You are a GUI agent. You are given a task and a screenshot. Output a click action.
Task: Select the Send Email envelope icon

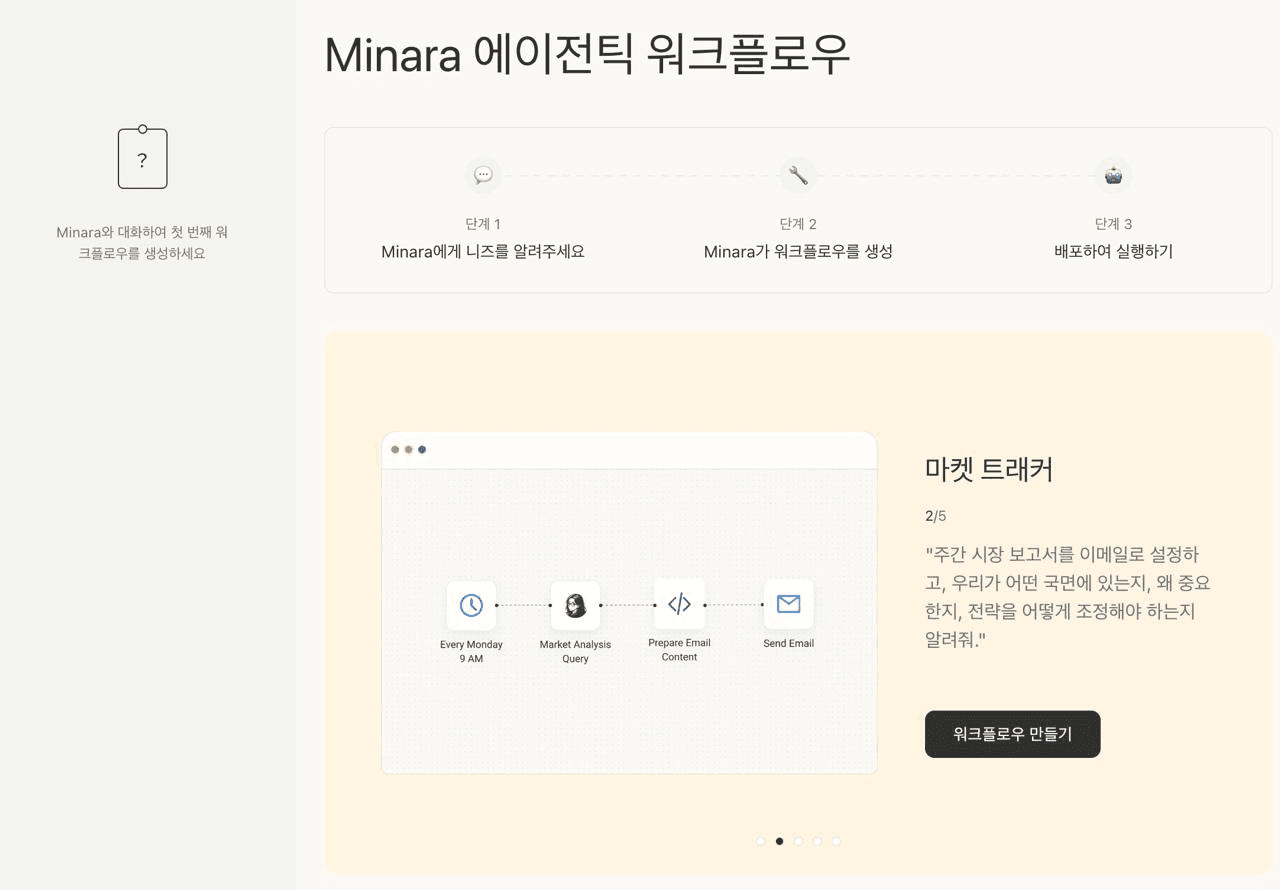[788, 604]
